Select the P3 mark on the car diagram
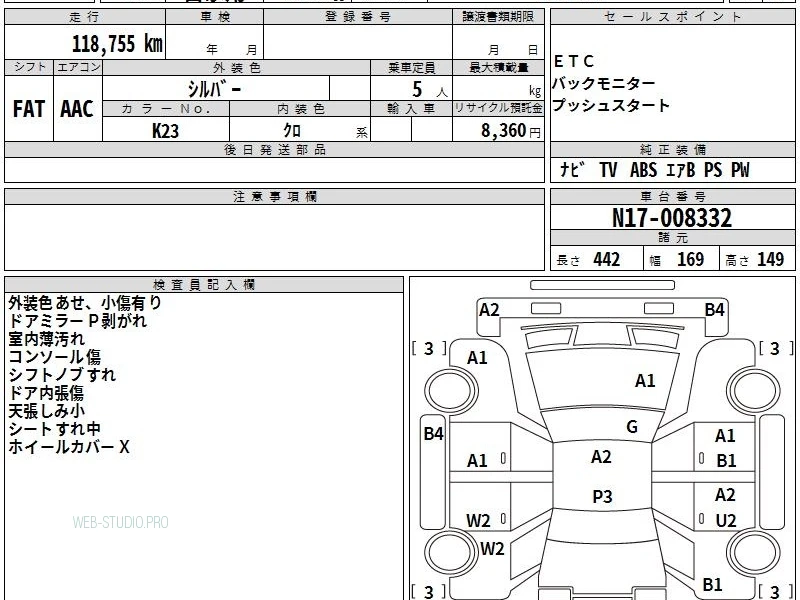Screen dimensions: 800x600 pos(602,496)
